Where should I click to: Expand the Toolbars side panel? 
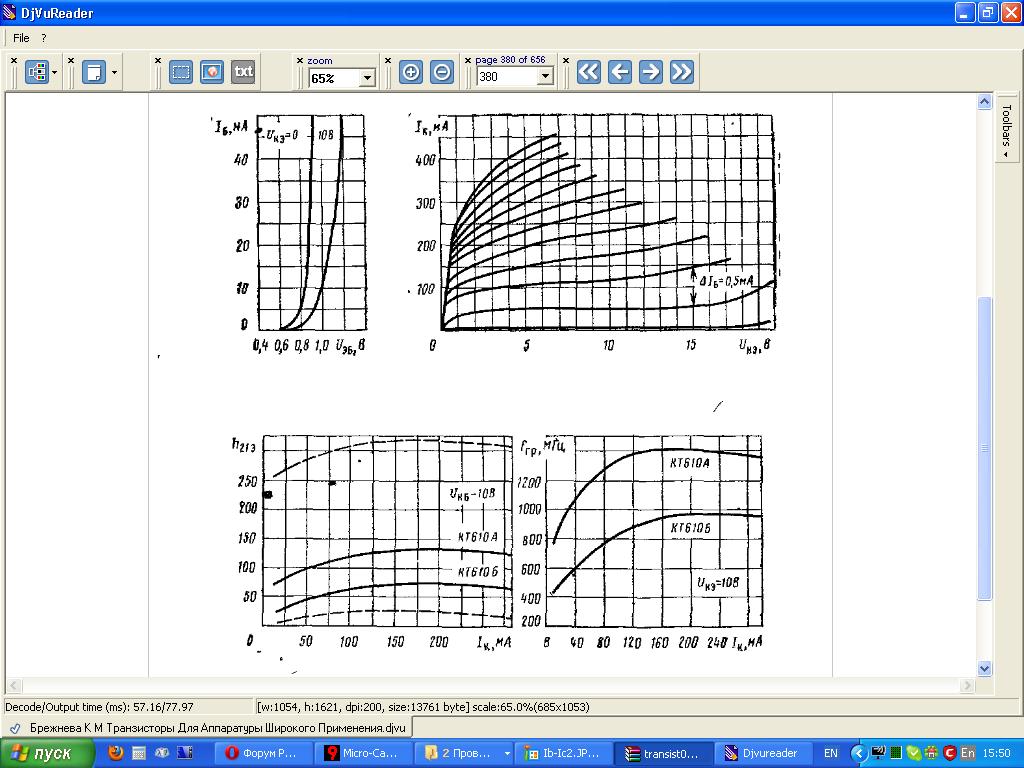tap(1007, 130)
